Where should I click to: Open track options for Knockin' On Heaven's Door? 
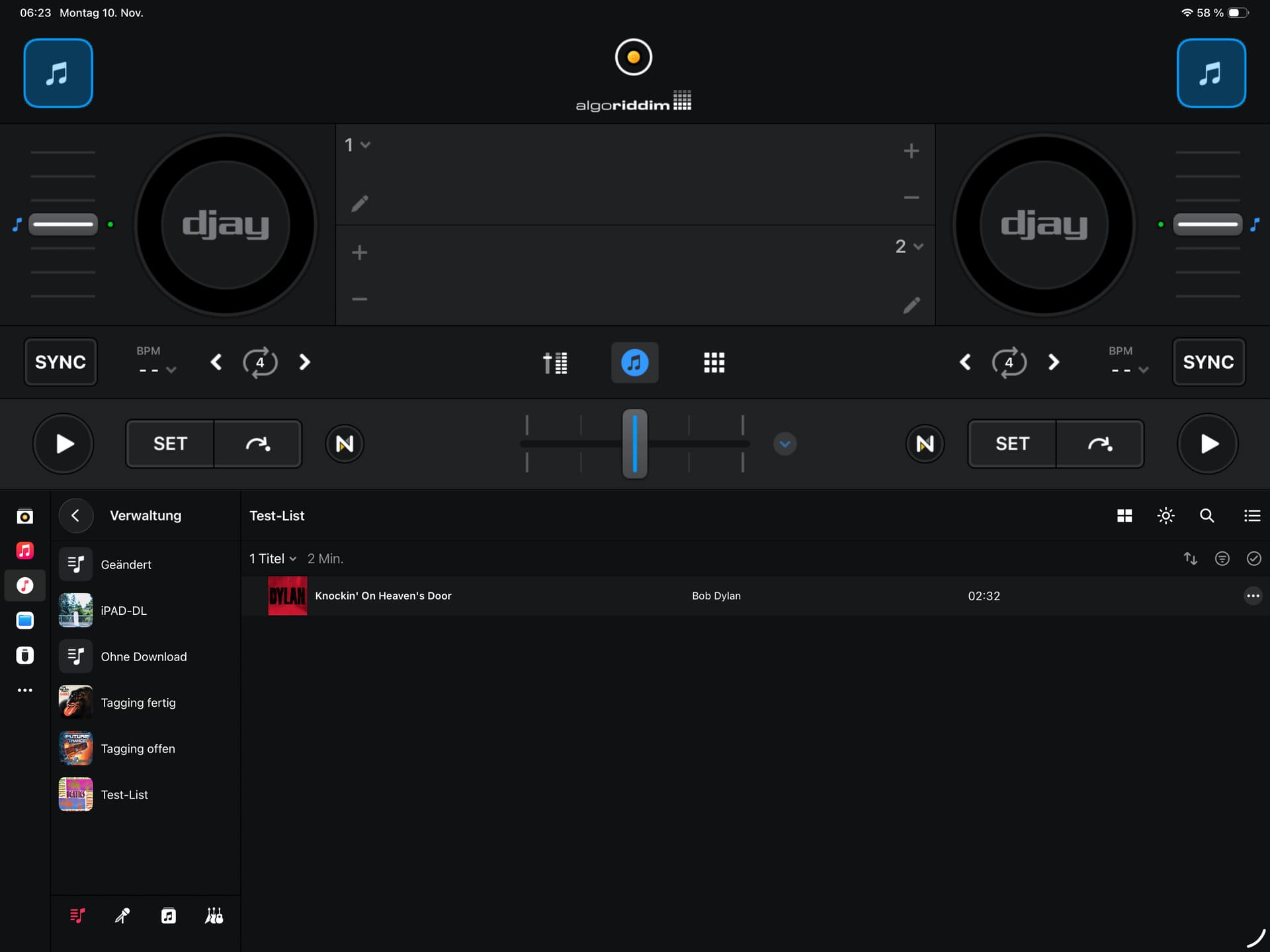tap(1252, 596)
